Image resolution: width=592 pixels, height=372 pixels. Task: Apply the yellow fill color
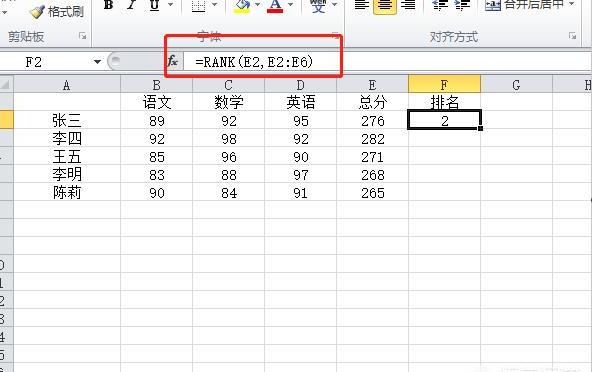(242, 6)
